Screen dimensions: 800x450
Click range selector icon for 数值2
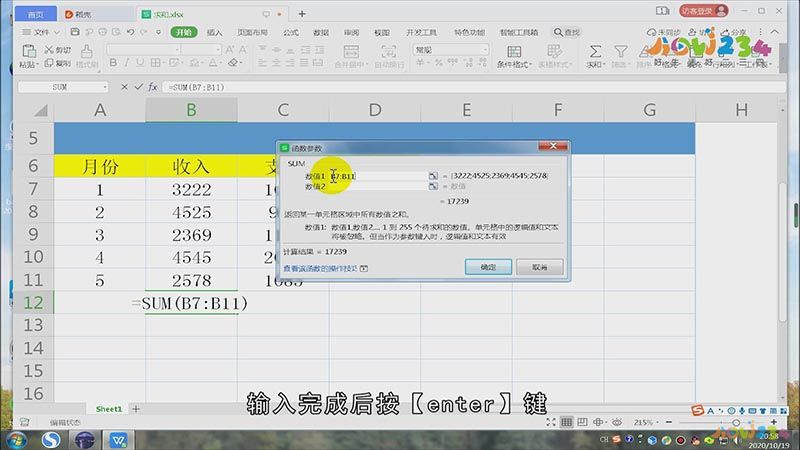pyautogui.click(x=433, y=186)
